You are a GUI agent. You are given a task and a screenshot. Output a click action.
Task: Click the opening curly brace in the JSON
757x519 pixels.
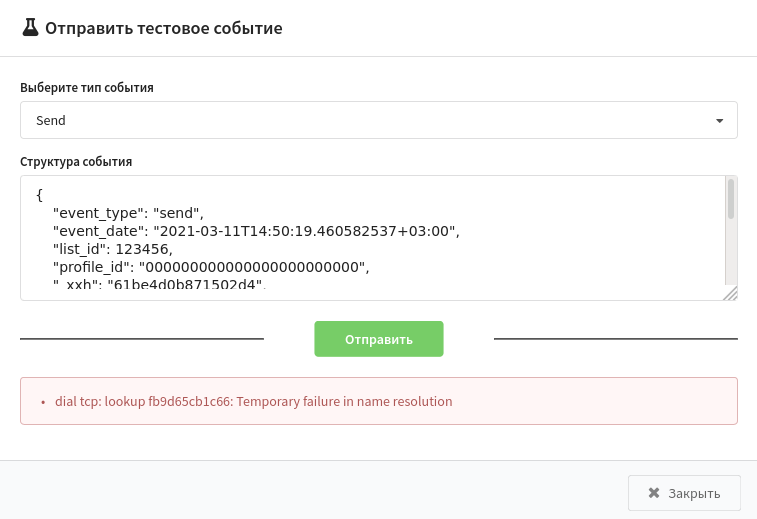click(x=40, y=195)
